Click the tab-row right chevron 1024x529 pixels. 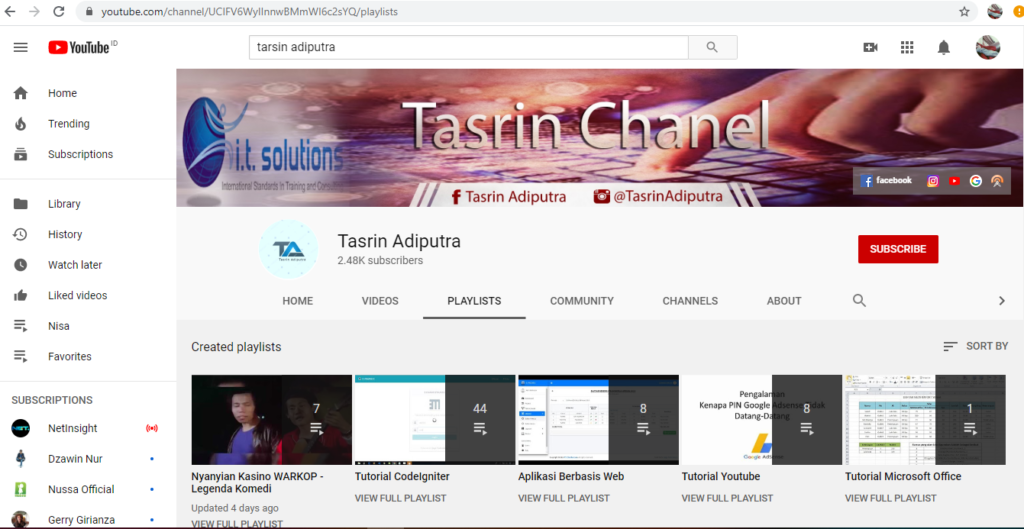[1001, 301]
